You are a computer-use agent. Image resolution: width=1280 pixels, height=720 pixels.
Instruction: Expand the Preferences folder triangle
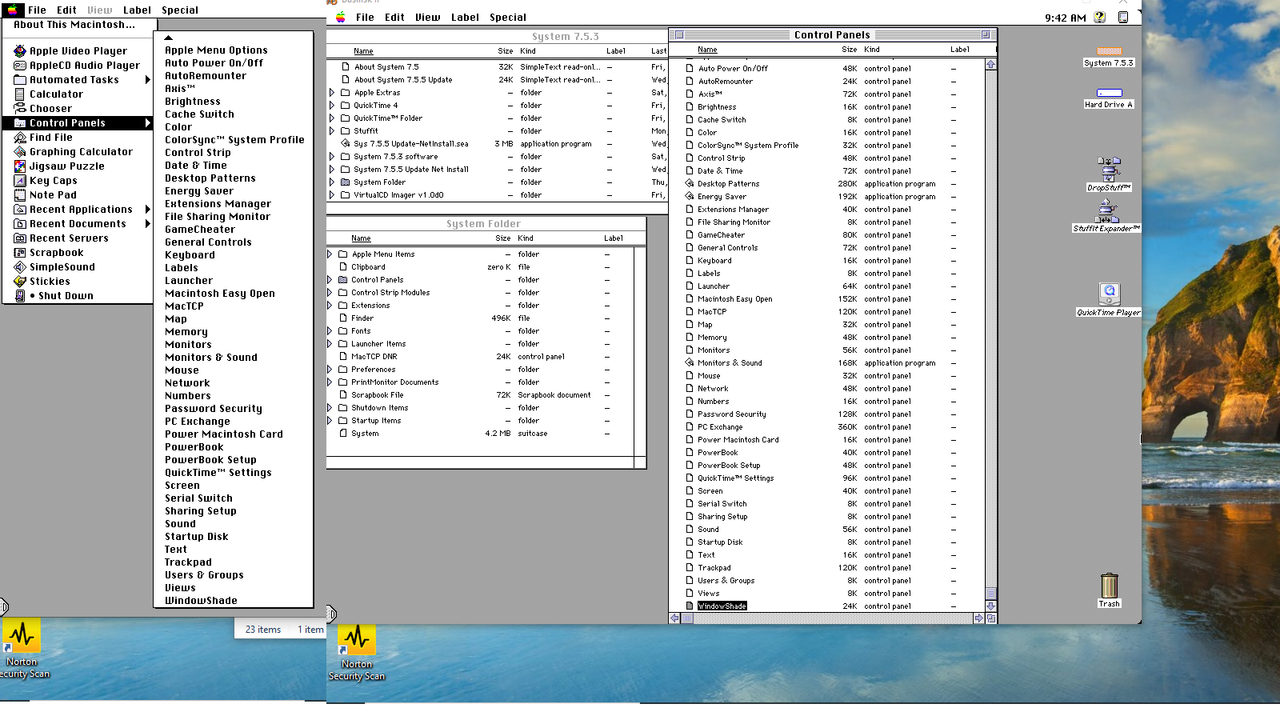(x=330, y=369)
